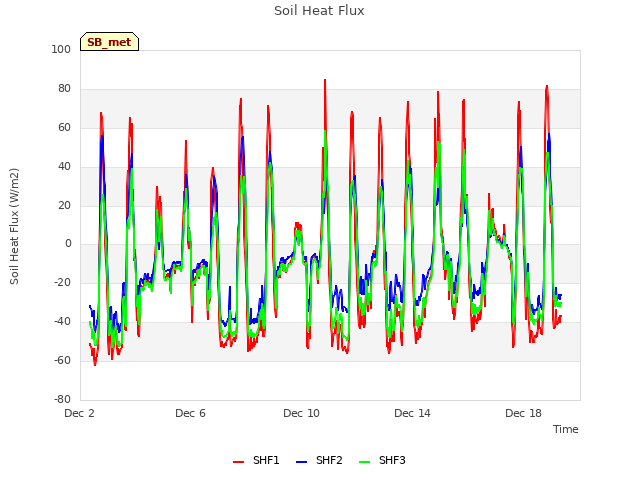Click the -60 y-axis tick label
This screenshot has width=640, height=480.
pos(62,360)
